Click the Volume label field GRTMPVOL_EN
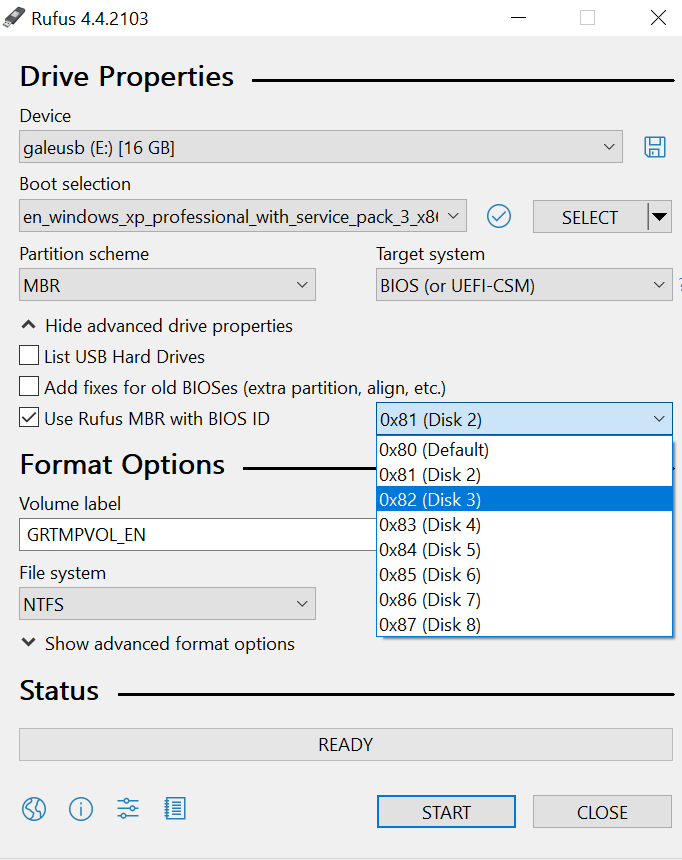Viewport: 682px width, 860px height. 198,534
